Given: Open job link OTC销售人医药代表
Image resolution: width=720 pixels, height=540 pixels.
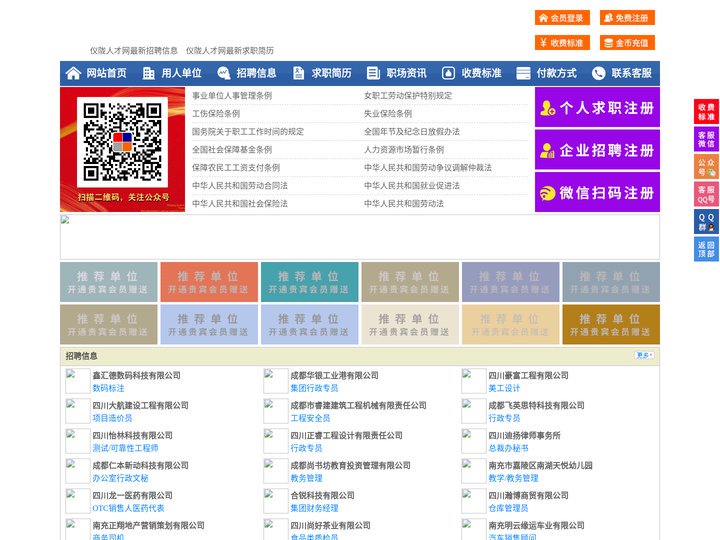Looking at the screenshot, I should [128, 508].
